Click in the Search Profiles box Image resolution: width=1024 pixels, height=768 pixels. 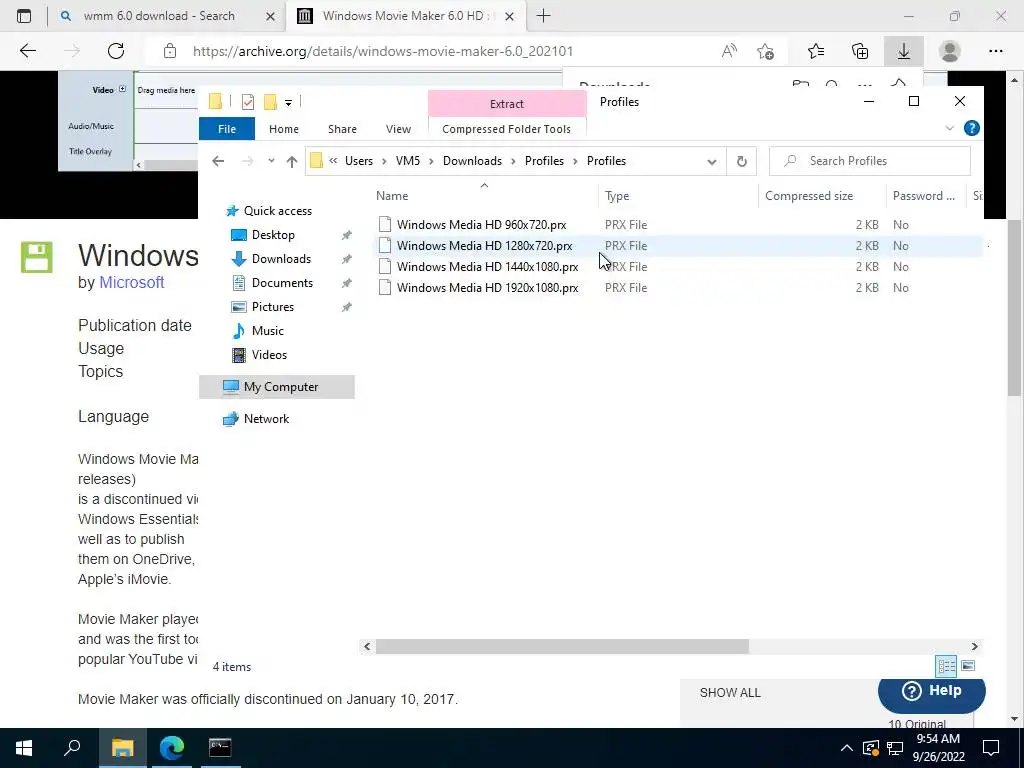[x=869, y=161]
